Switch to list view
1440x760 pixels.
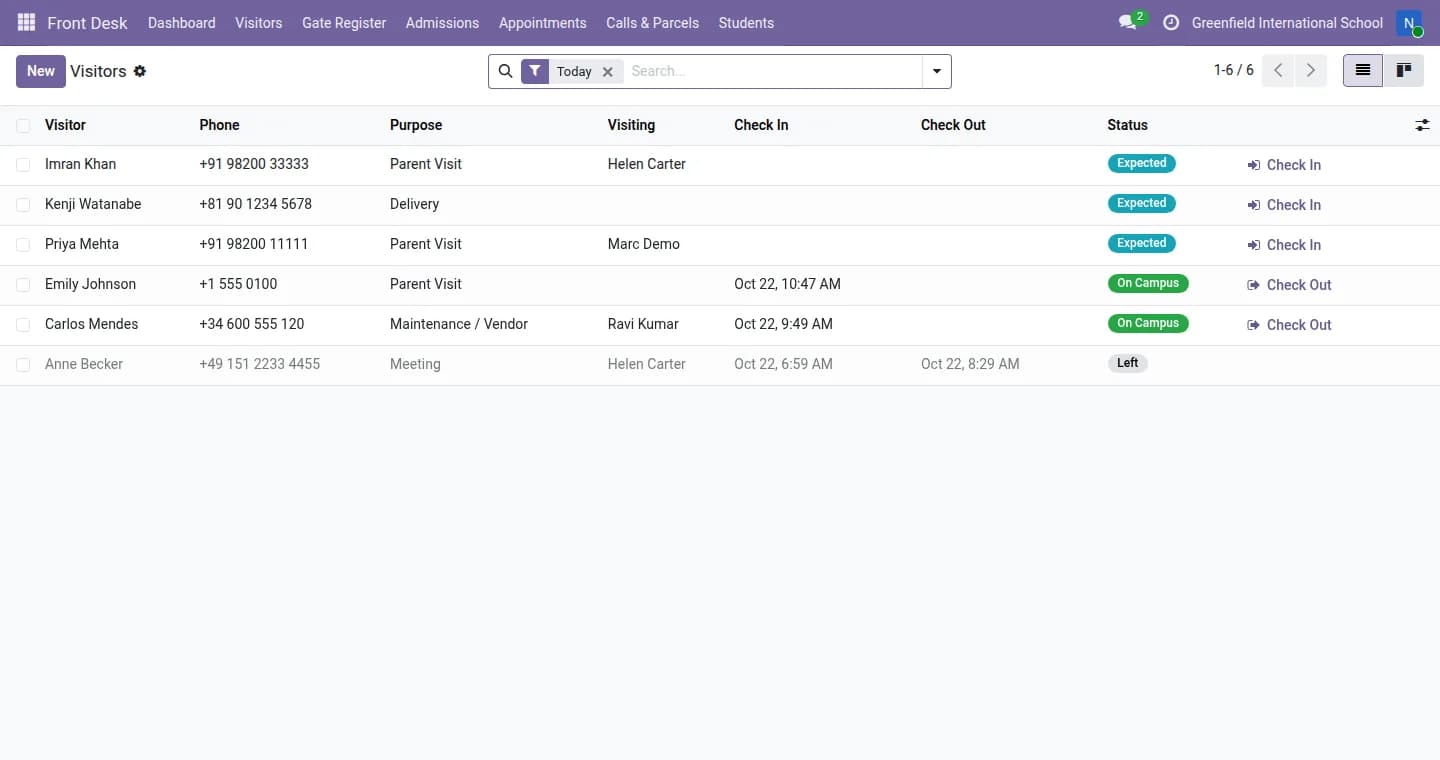pyautogui.click(x=1363, y=71)
